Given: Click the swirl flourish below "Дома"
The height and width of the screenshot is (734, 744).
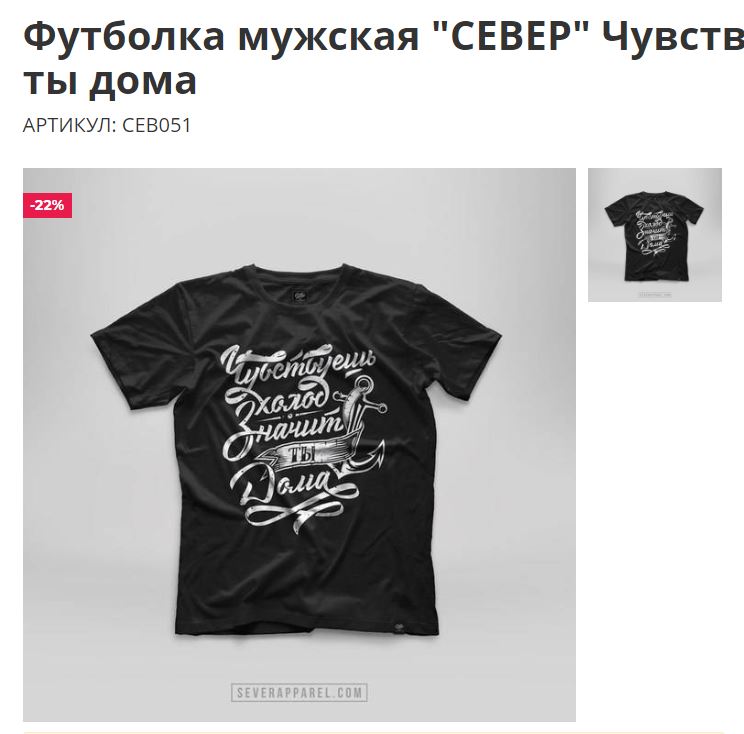Looking at the screenshot, I should 294,515.
